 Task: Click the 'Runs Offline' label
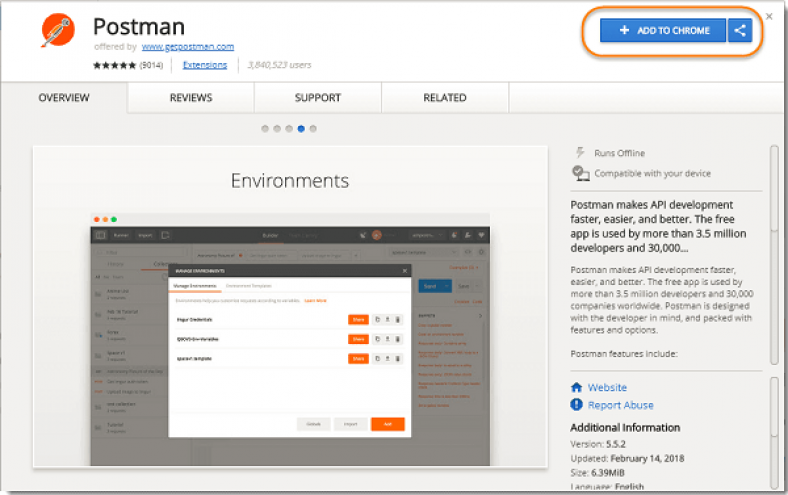pos(620,153)
